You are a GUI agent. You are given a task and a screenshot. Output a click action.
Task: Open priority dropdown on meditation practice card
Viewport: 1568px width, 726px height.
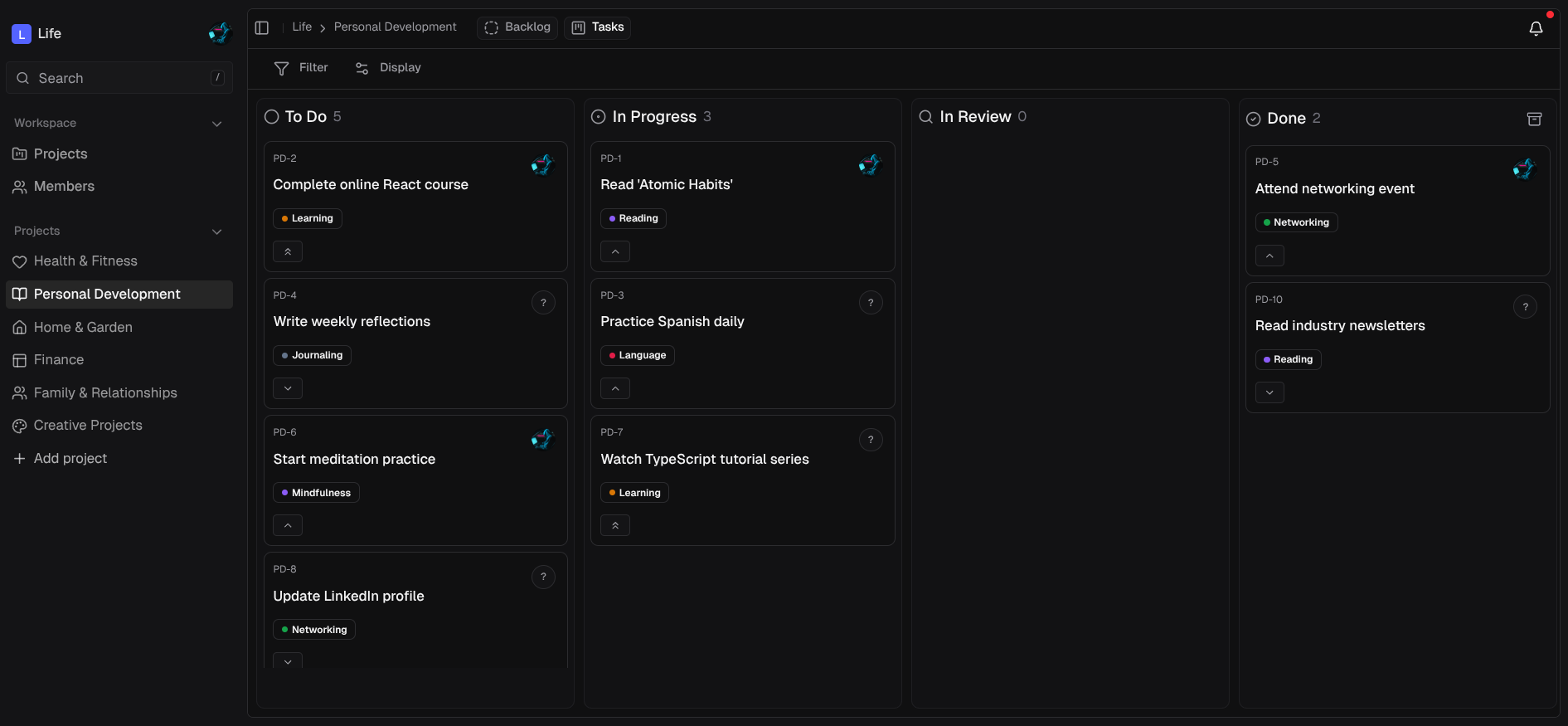(288, 525)
